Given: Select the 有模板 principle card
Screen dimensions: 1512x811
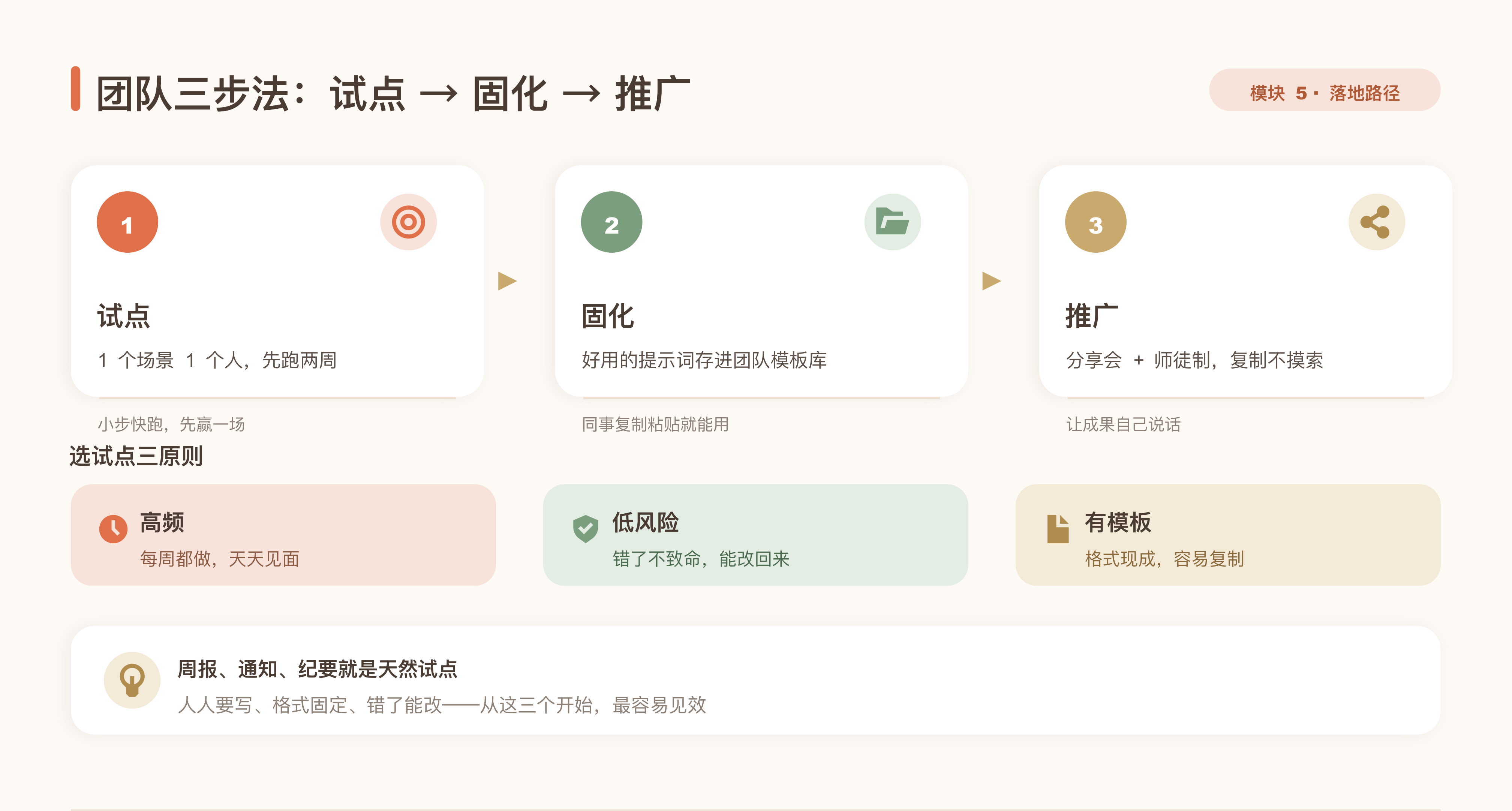Looking at the screenshot, I should click(x=1228, y=535).
